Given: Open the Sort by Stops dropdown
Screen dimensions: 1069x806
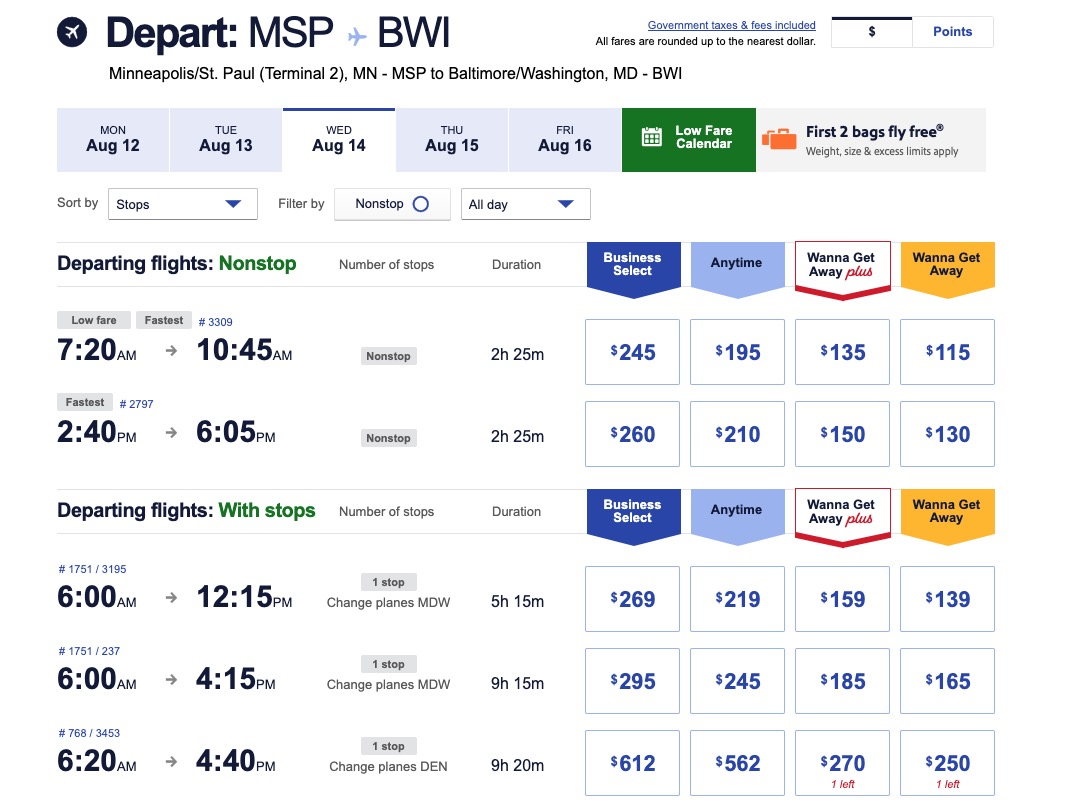Looking at the screenshot, I should 182,203.
